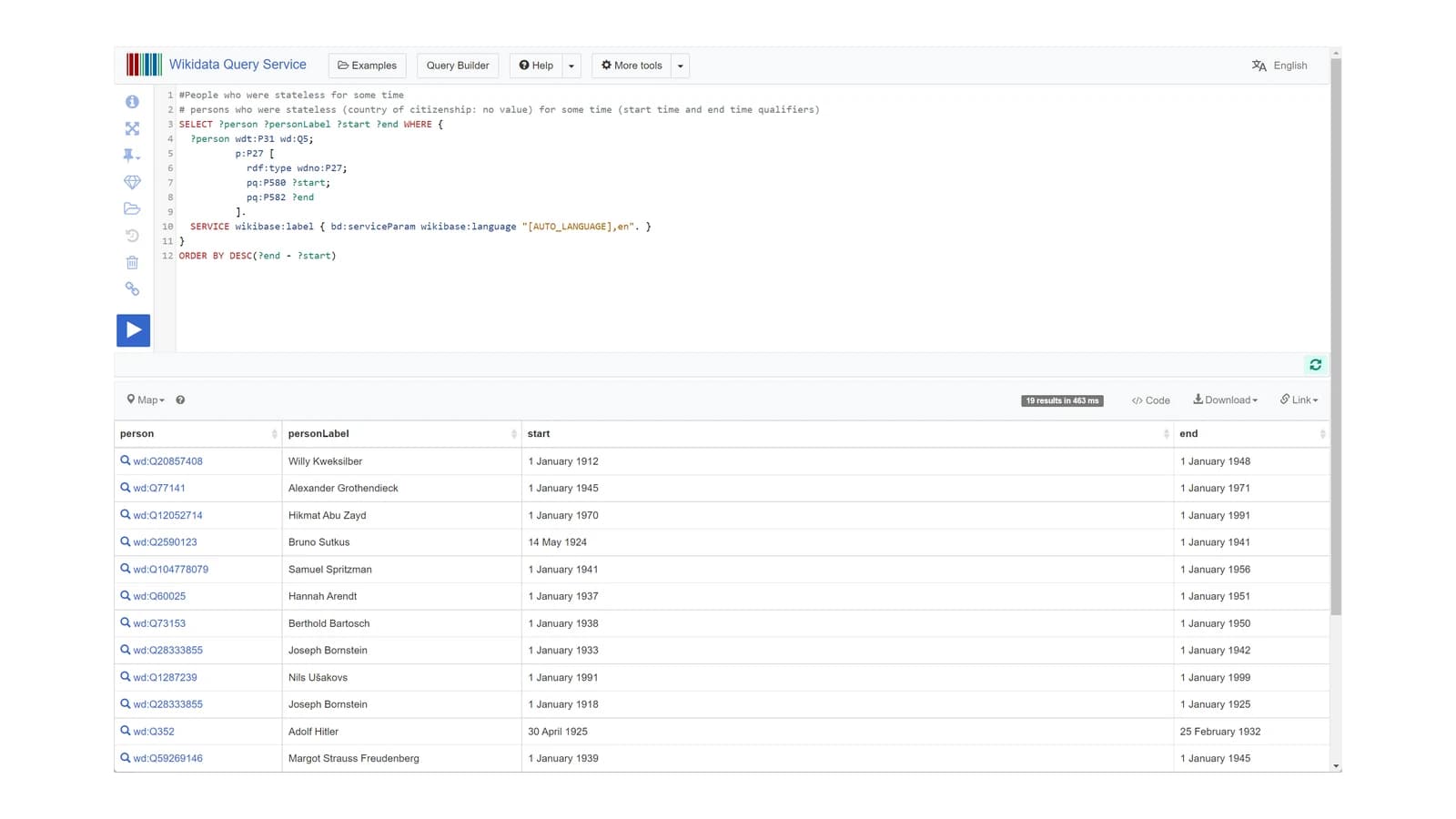Click the More tools button

coord(632,66)
